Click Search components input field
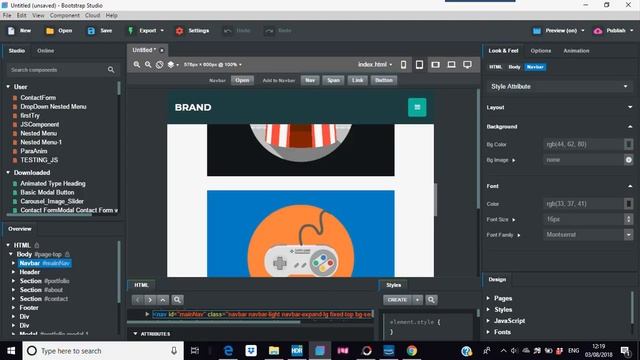Screen dimensions: 640x360 (x=57, y=70)
